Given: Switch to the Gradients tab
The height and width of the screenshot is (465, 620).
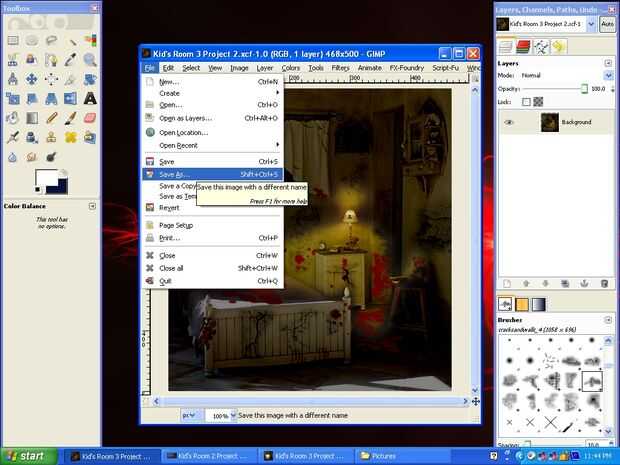Looking at the screenshot, I should (539, 304).
